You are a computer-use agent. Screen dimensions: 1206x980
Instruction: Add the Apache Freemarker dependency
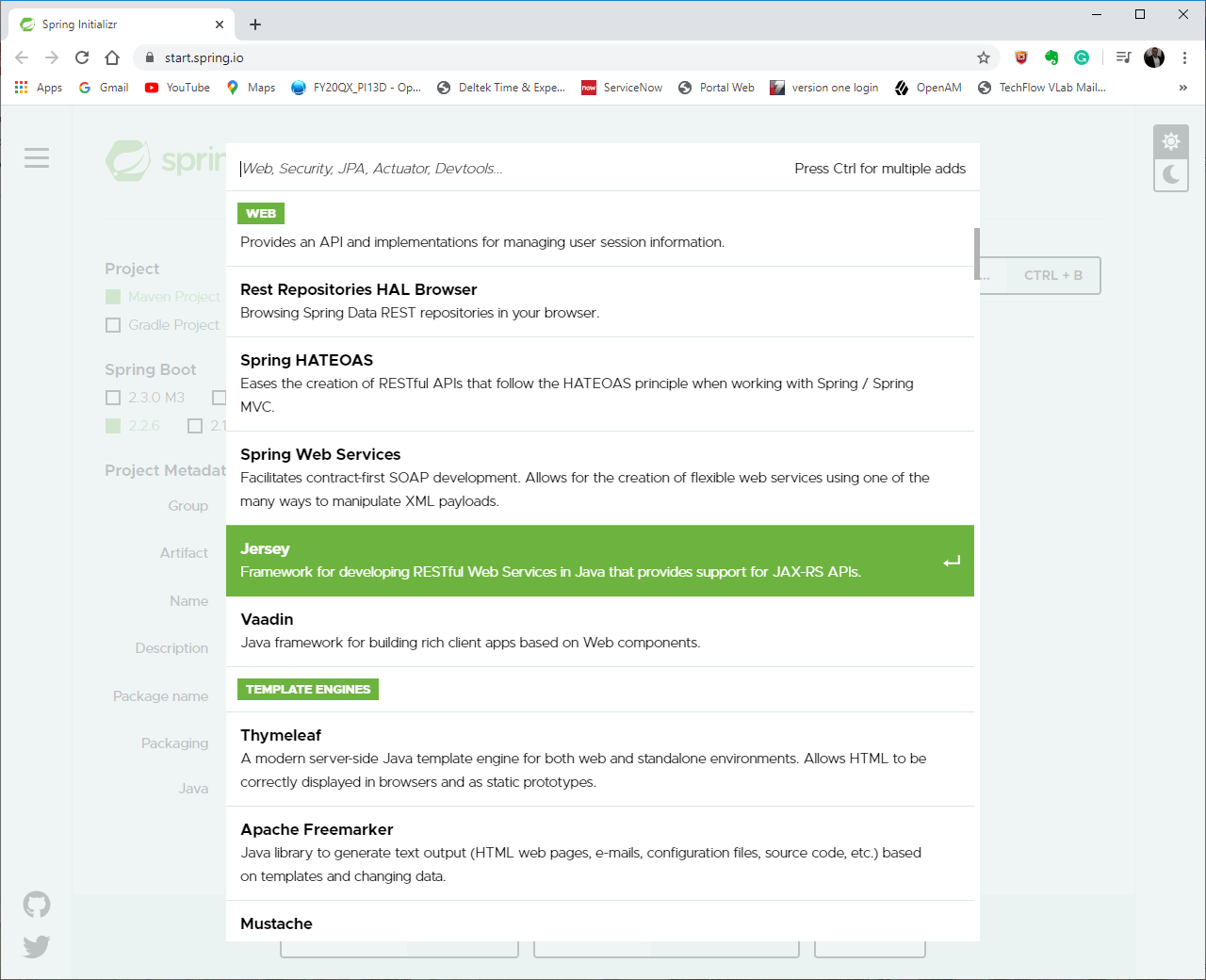[x=600, y=854]
